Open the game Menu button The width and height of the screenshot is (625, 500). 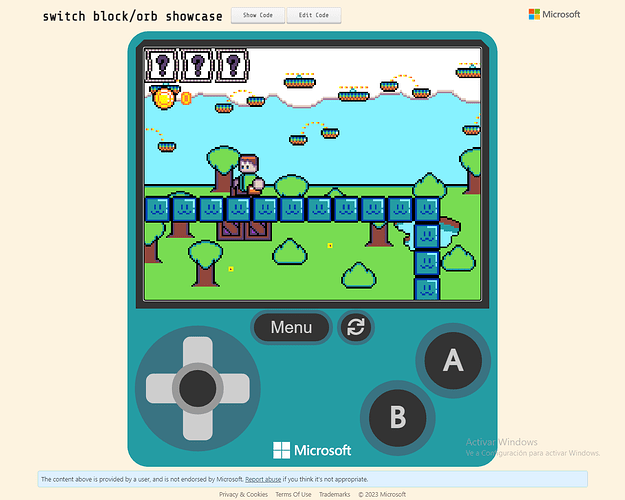(291, 327)
